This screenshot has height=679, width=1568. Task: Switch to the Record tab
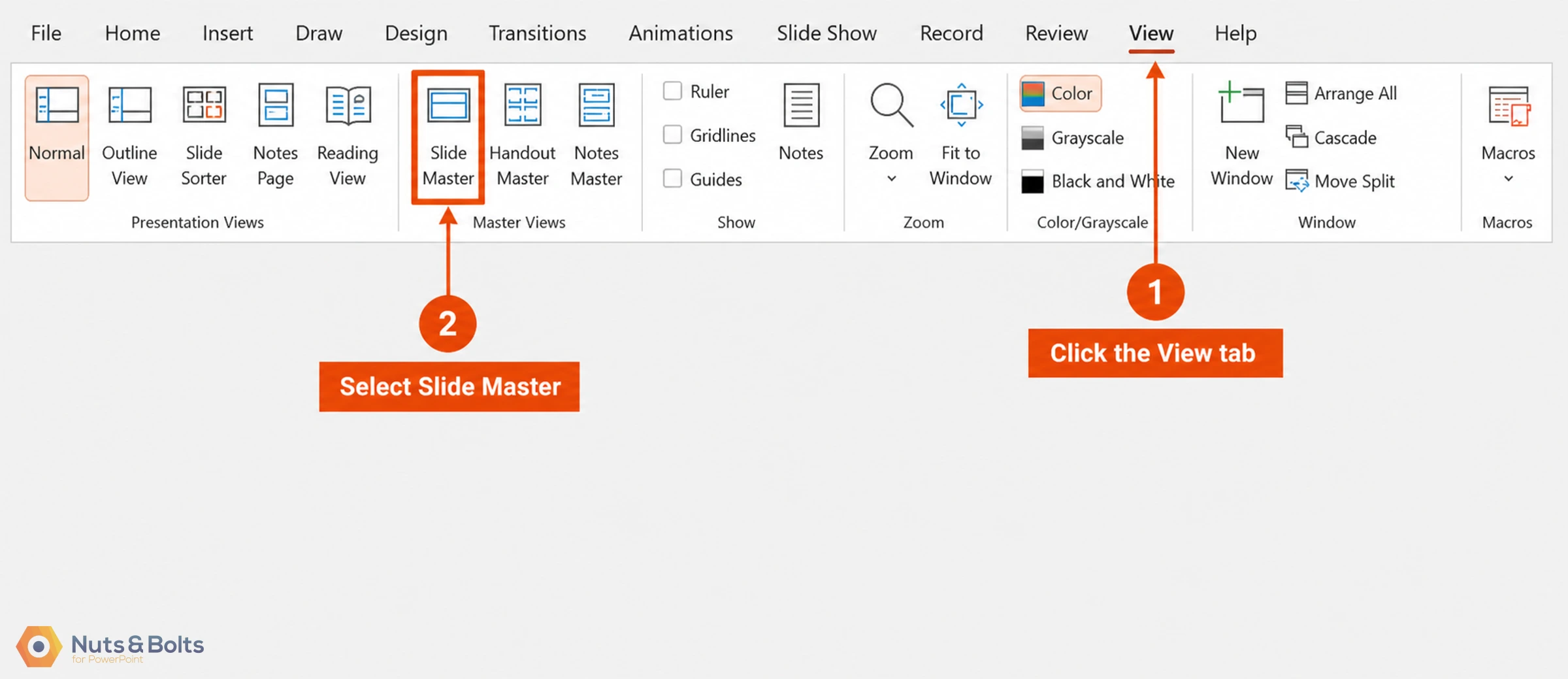(951, 33)
